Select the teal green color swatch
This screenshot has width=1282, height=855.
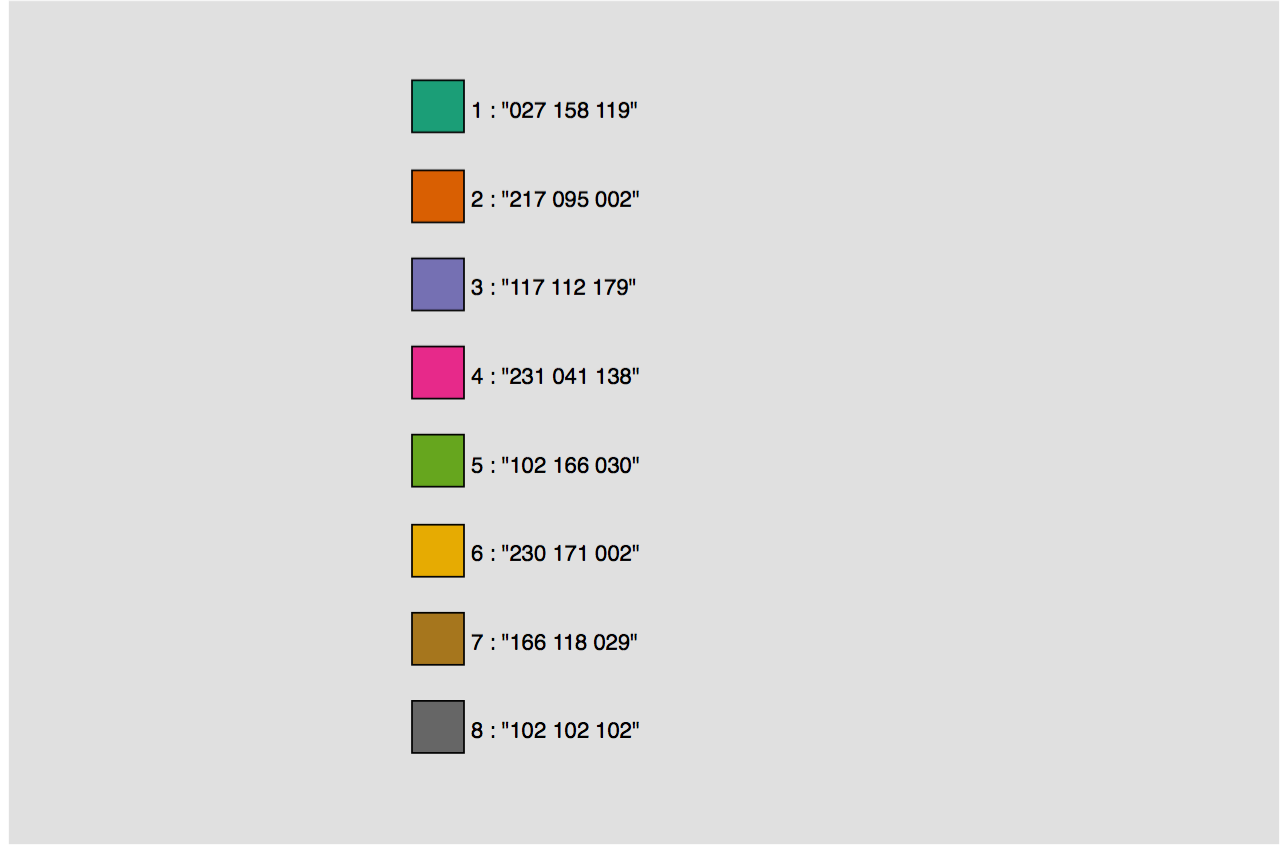pos(438,106)
